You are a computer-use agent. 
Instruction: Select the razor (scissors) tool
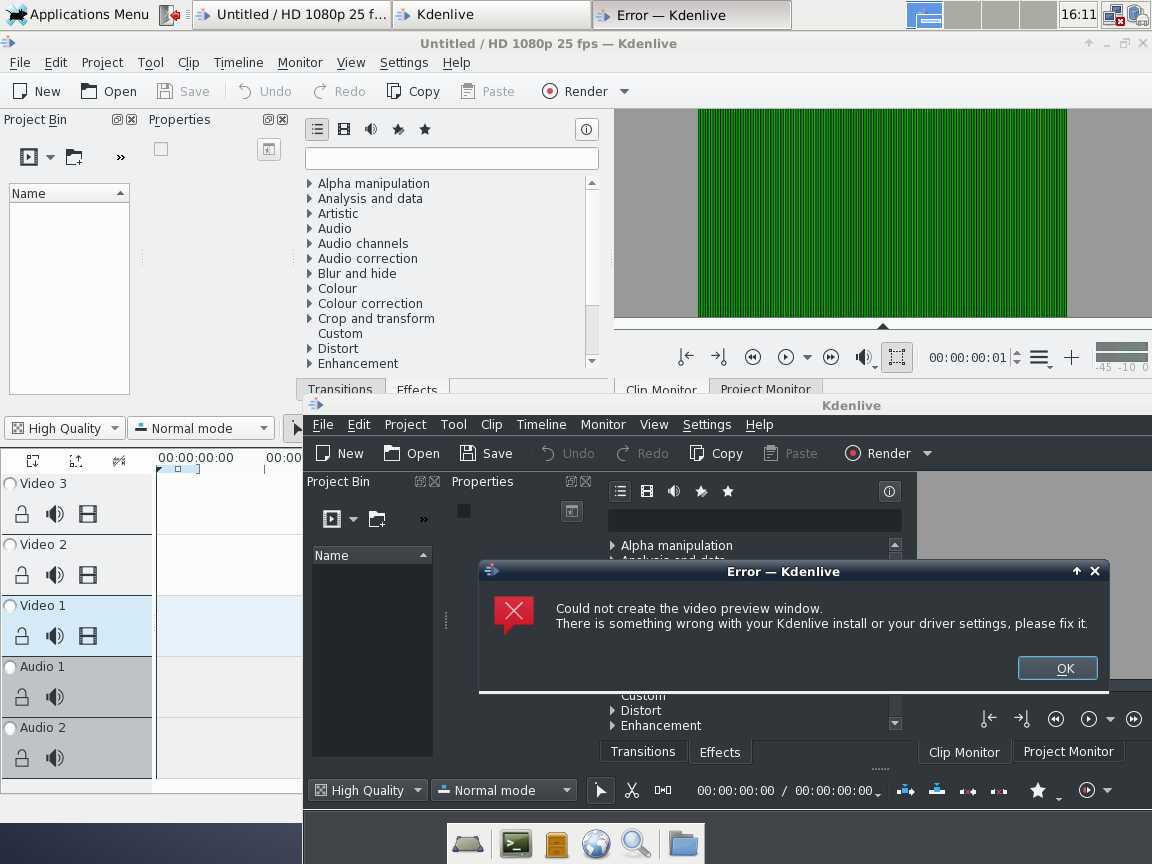pyautogui.click(x=632, y=790)
